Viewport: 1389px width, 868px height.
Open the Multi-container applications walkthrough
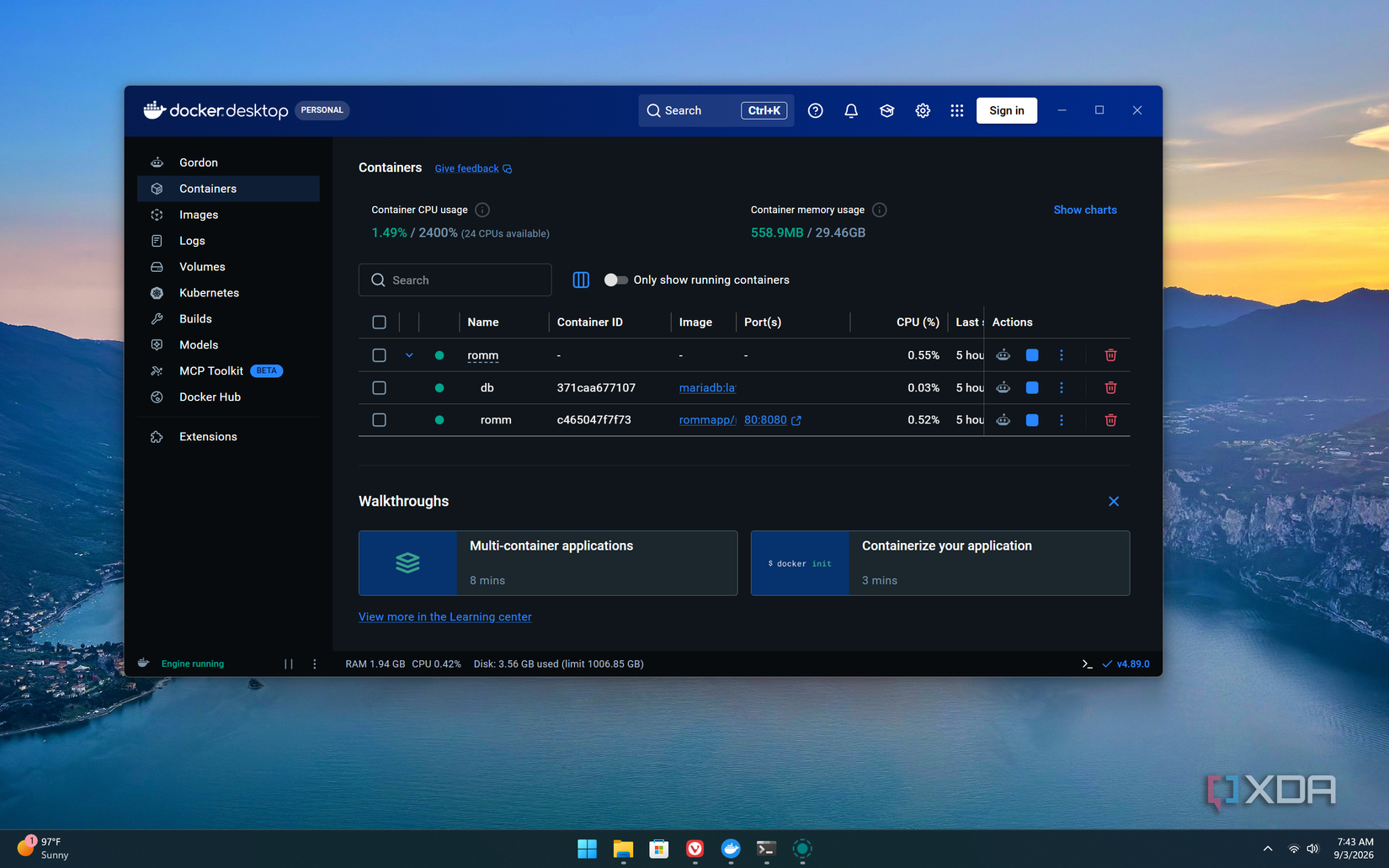pos(548,563)
